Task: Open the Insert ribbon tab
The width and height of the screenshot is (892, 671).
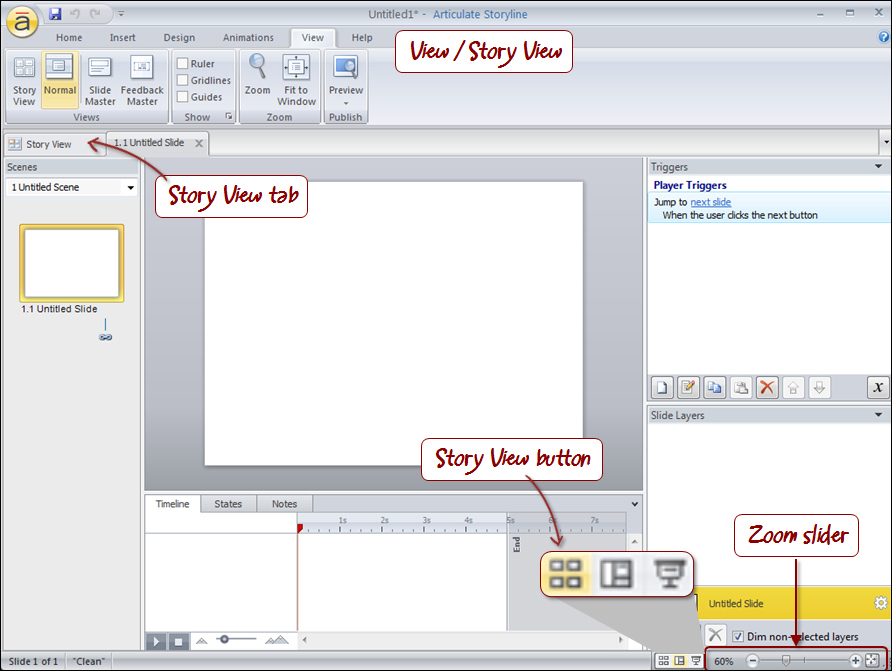Action: [122, 38]
